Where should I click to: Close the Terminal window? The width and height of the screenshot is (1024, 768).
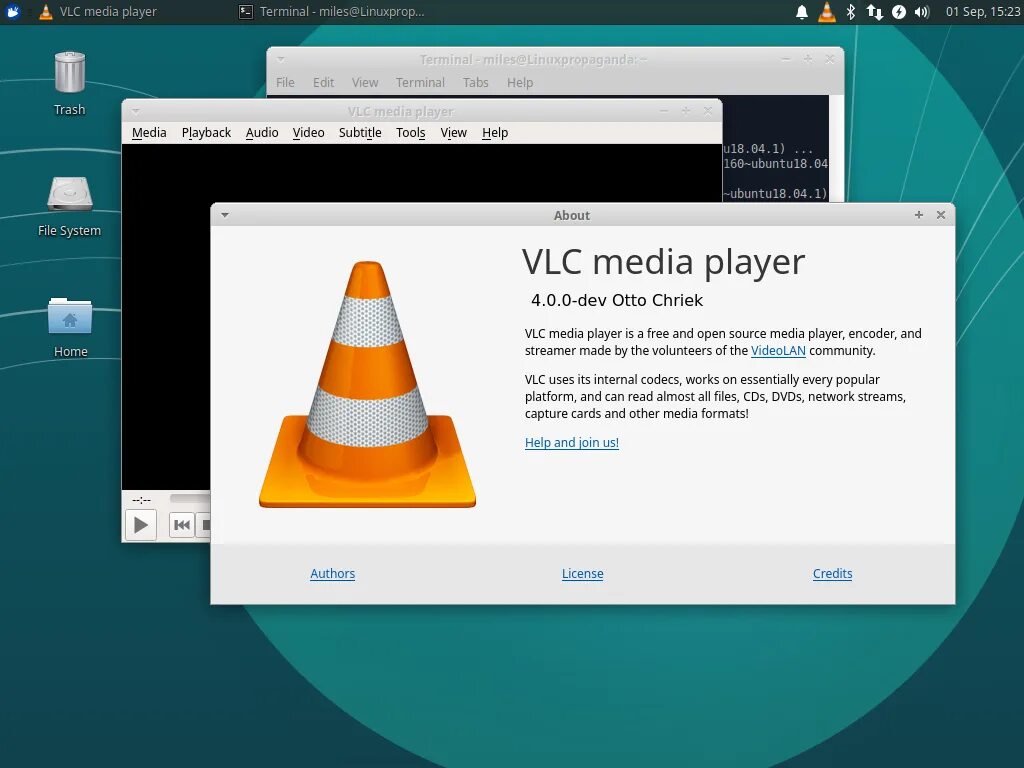coord(830,59)
